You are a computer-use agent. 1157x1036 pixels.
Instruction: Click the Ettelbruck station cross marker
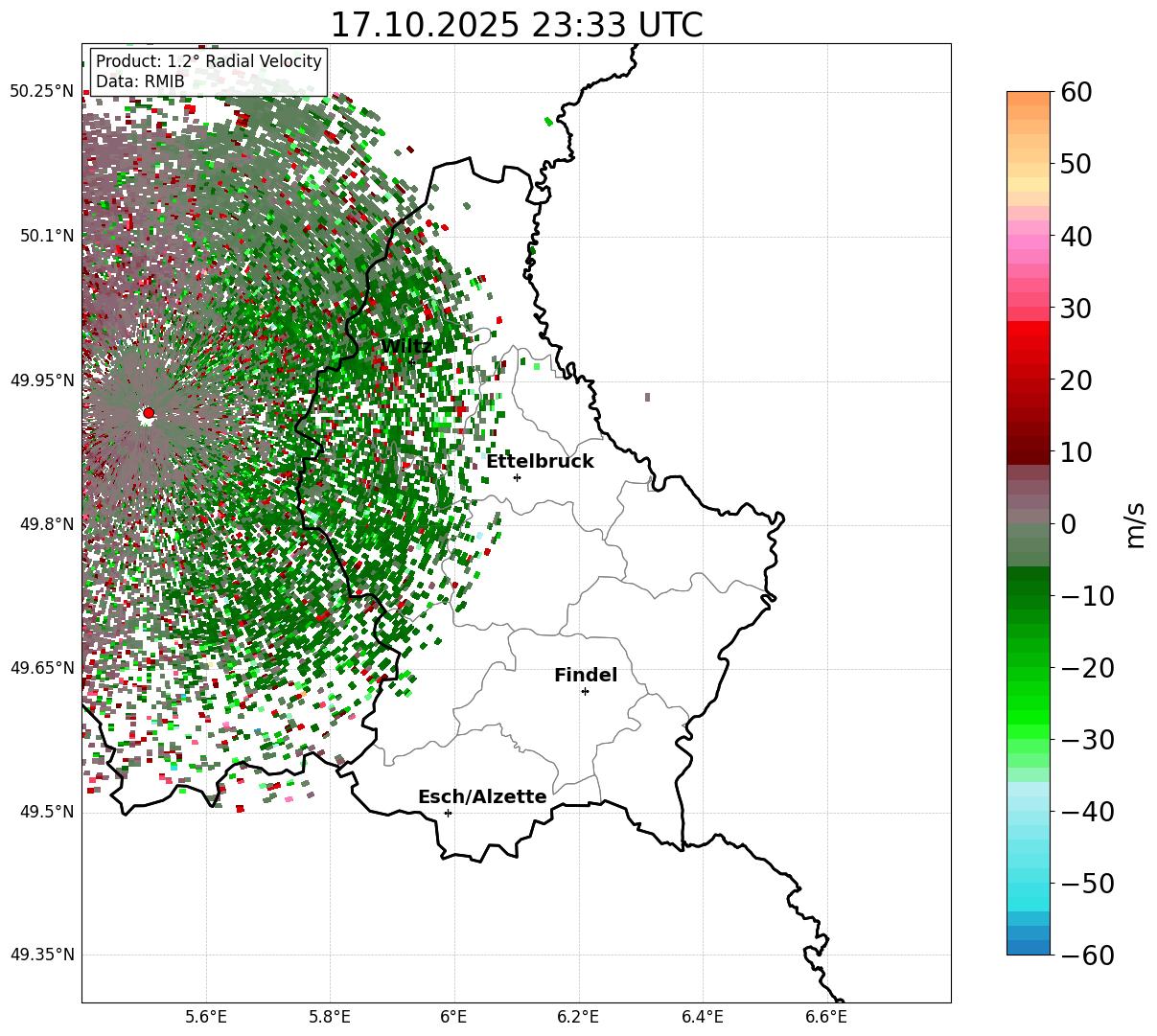click(517, 477)
